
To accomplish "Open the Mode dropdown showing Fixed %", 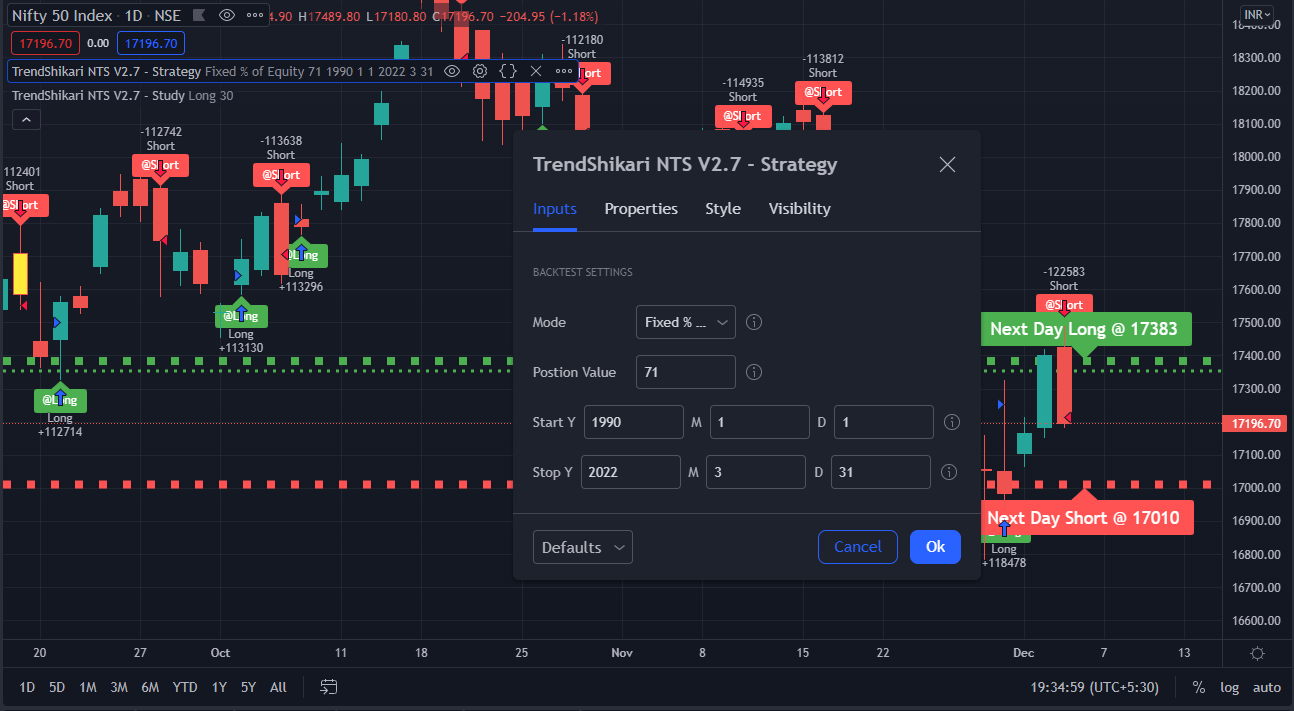I will 686,322.
